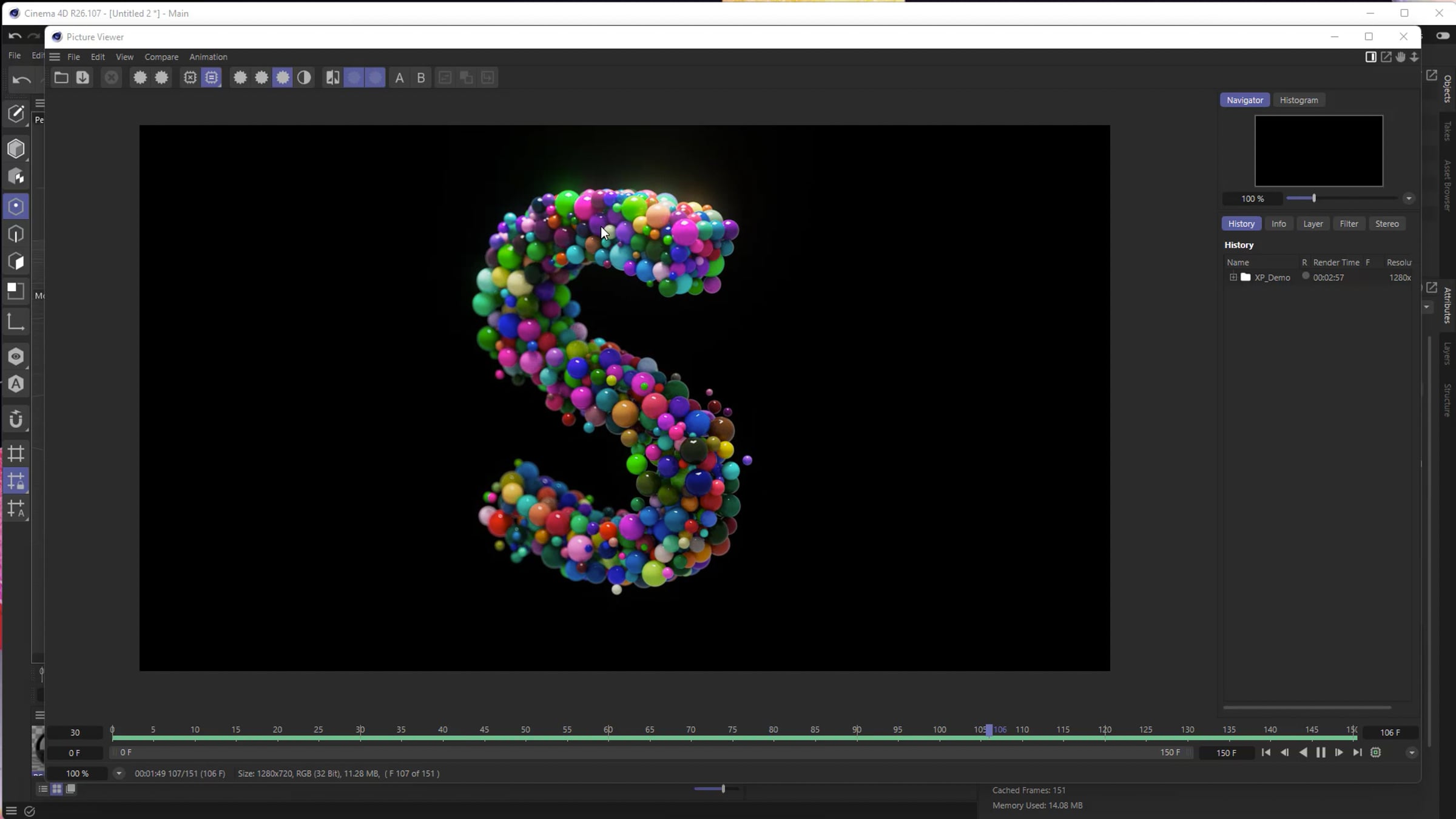Screen dimensions: 1456x819
Task: Jump to the first frame
Action: coord(1266,752)
